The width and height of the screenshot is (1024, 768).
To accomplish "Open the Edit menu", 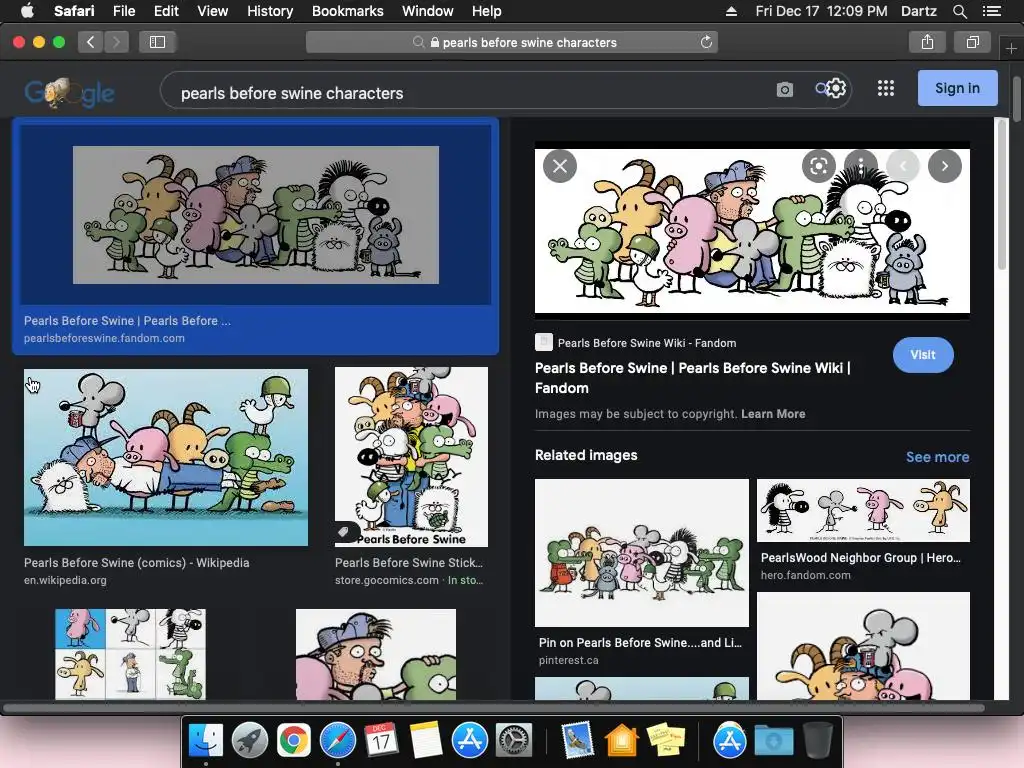I will click(166, 11).
